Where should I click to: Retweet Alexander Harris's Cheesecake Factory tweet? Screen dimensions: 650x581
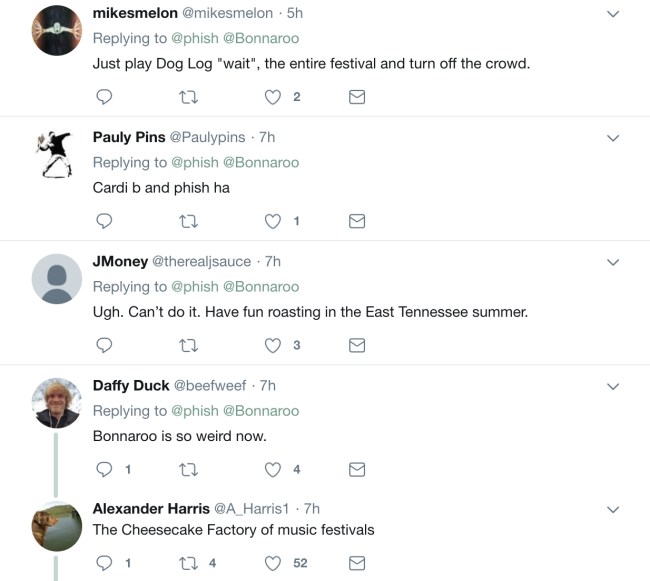[x=186, y=563]
